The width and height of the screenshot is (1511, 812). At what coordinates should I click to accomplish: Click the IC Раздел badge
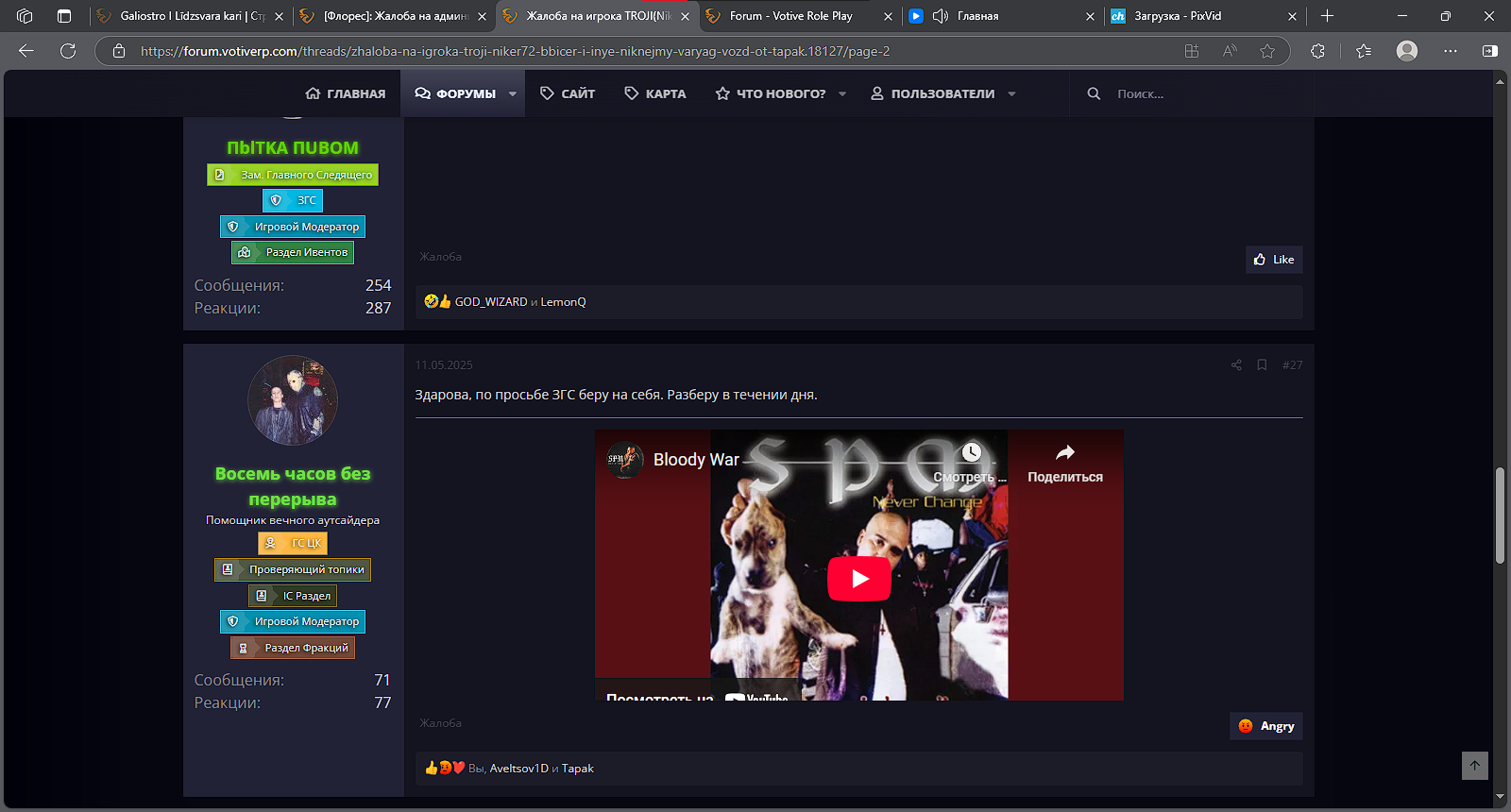(x=293, y=596)
